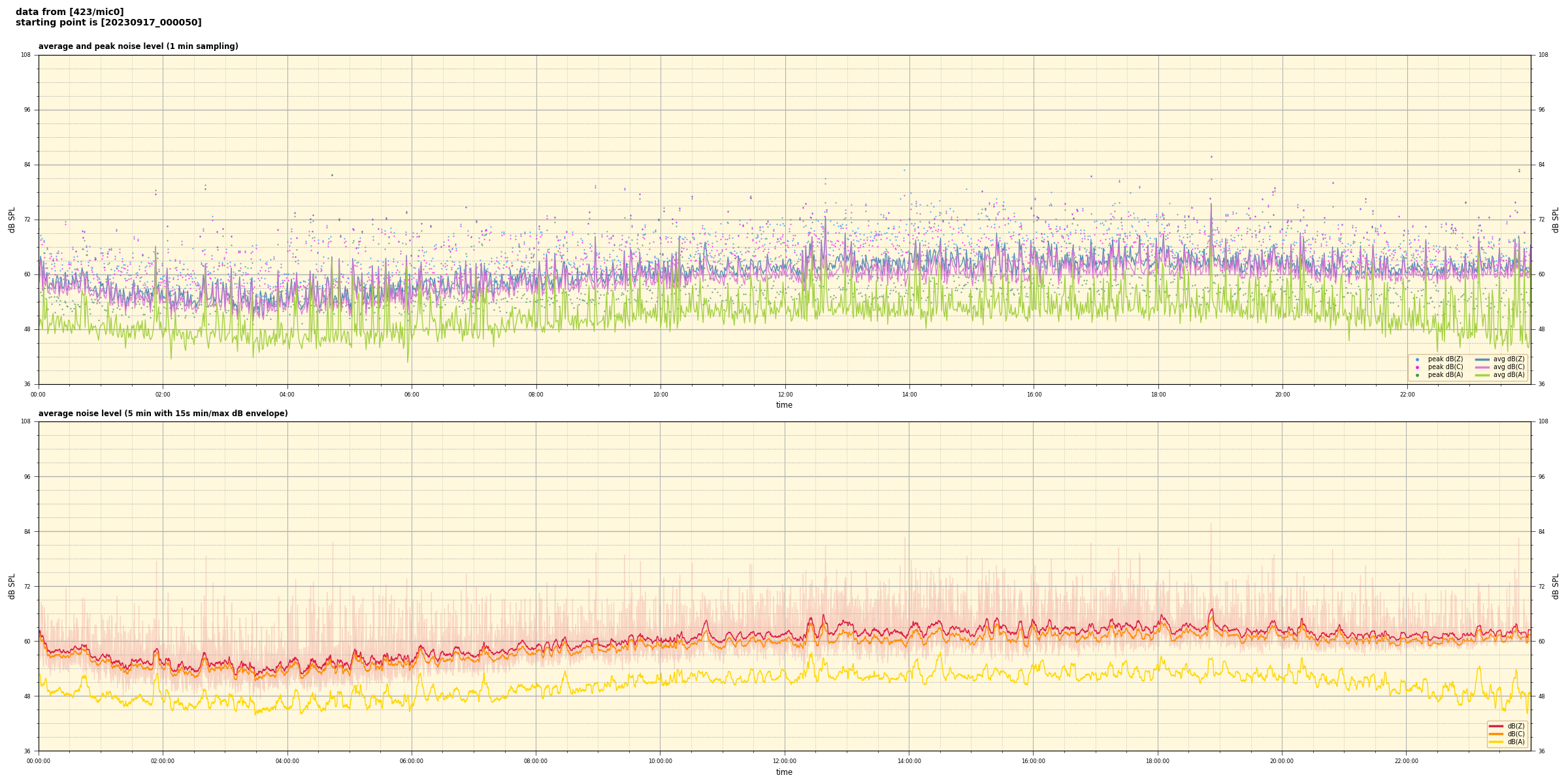Click the orange dB(C) swatch in bottom legend
The width and height of the screenshot is (1568, 784).
[x=1496, y=734]
